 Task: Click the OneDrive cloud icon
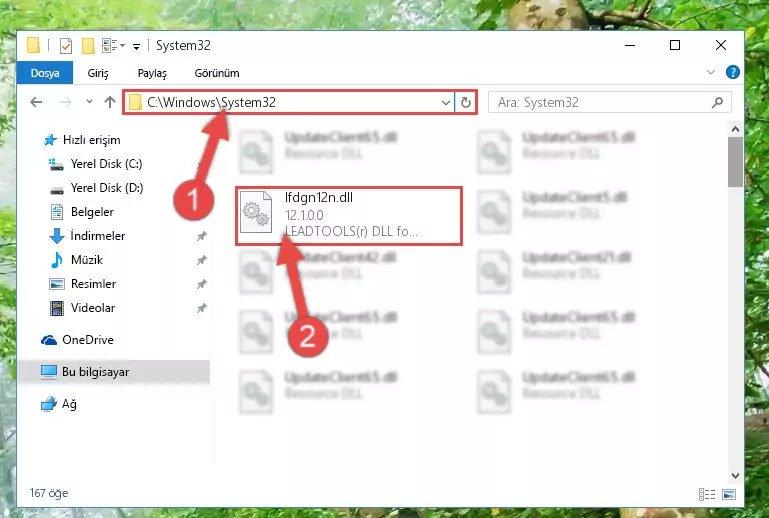pyautogui.click(x=49, y=340)
